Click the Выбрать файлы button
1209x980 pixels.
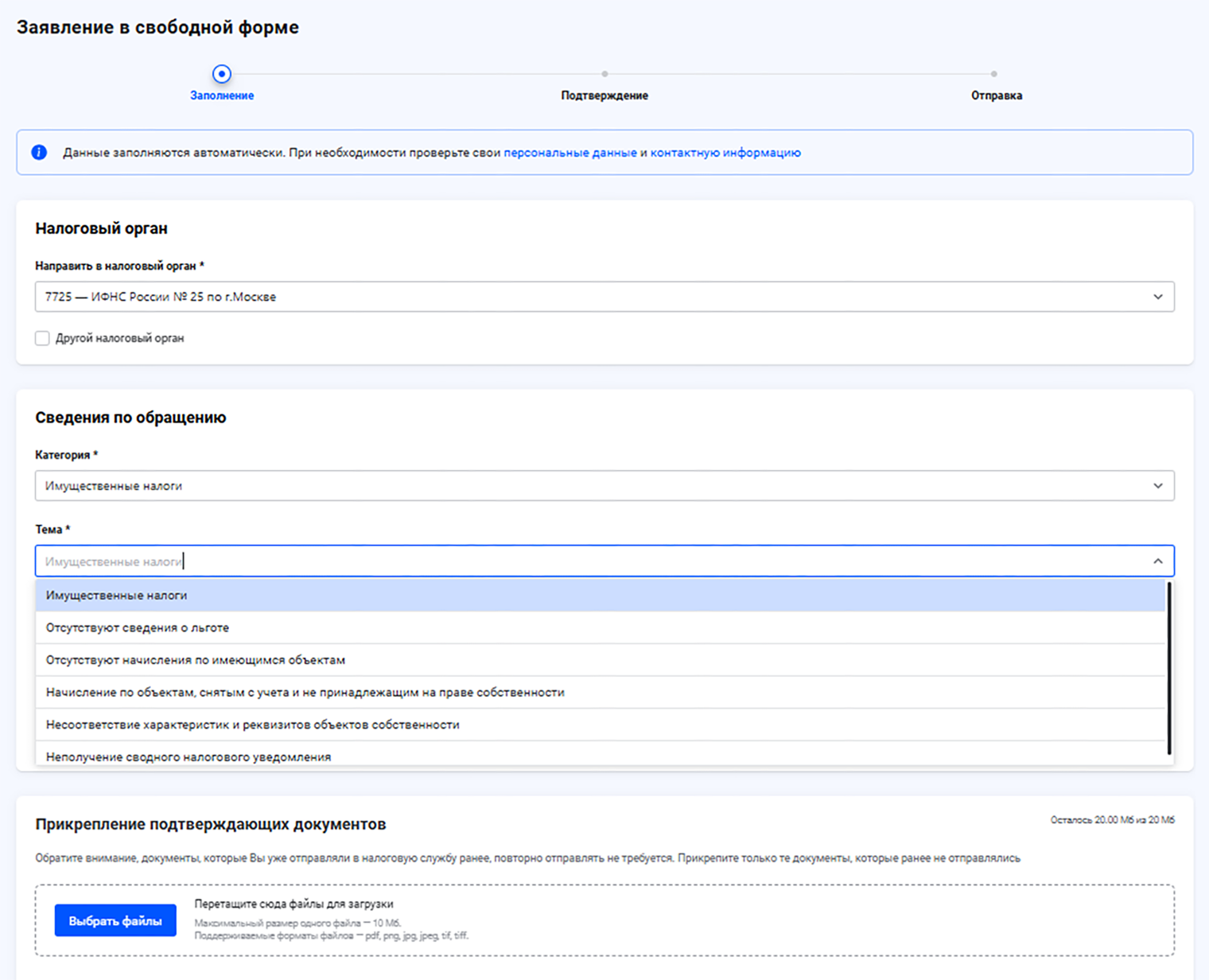[115, 921]
